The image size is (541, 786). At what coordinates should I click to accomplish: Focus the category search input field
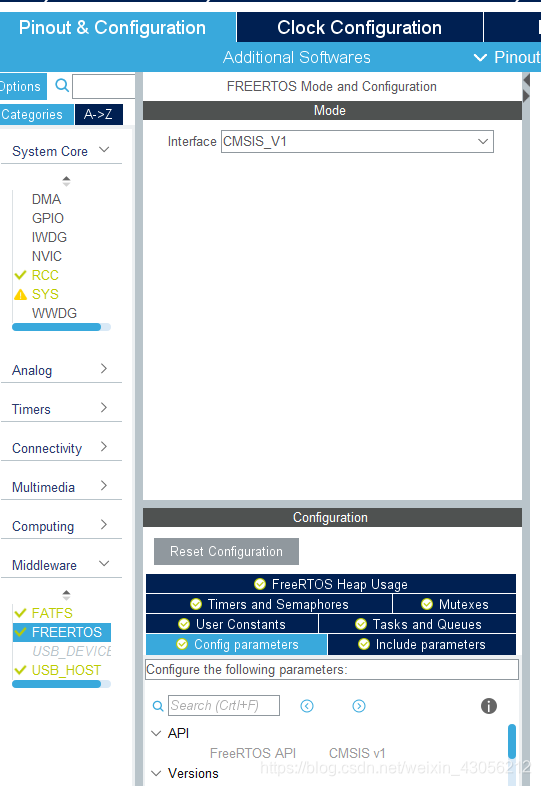[x=104, y=86]
